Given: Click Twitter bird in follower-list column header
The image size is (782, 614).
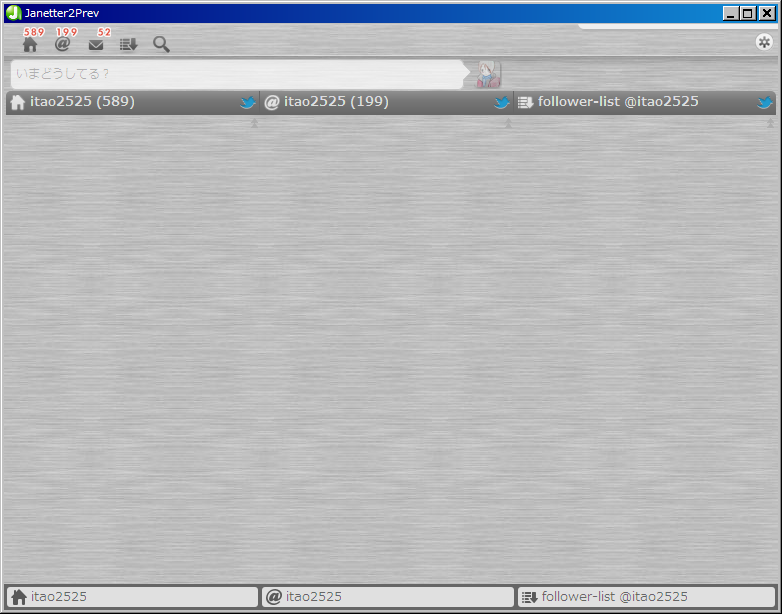Looking at the screenshot, I should [x=765, y=103].
